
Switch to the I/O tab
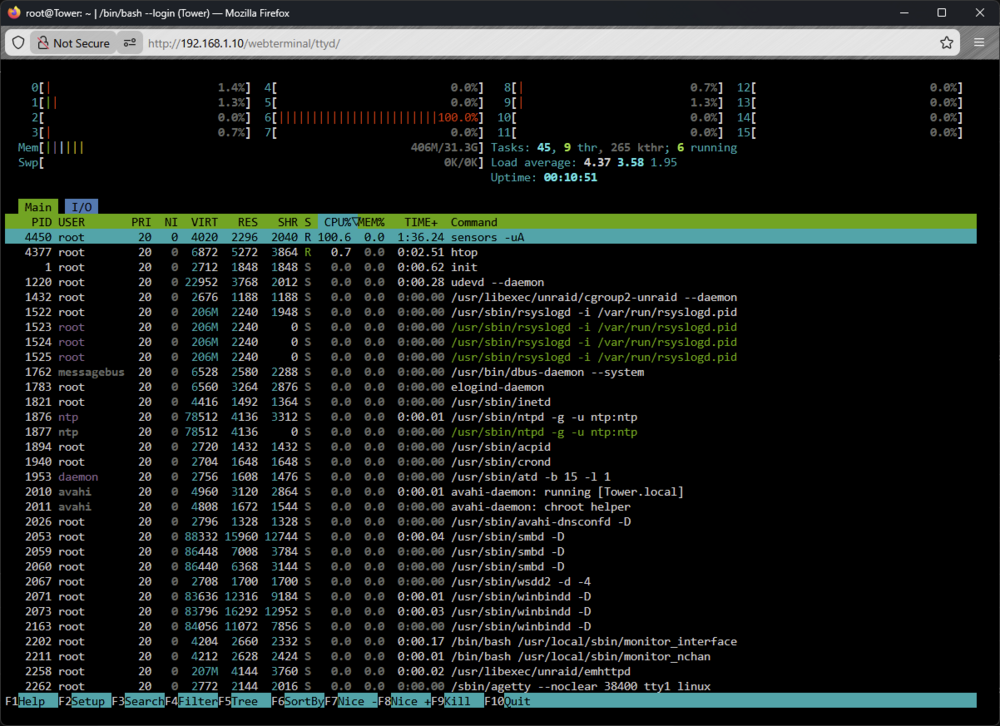(x=82, y=207)
